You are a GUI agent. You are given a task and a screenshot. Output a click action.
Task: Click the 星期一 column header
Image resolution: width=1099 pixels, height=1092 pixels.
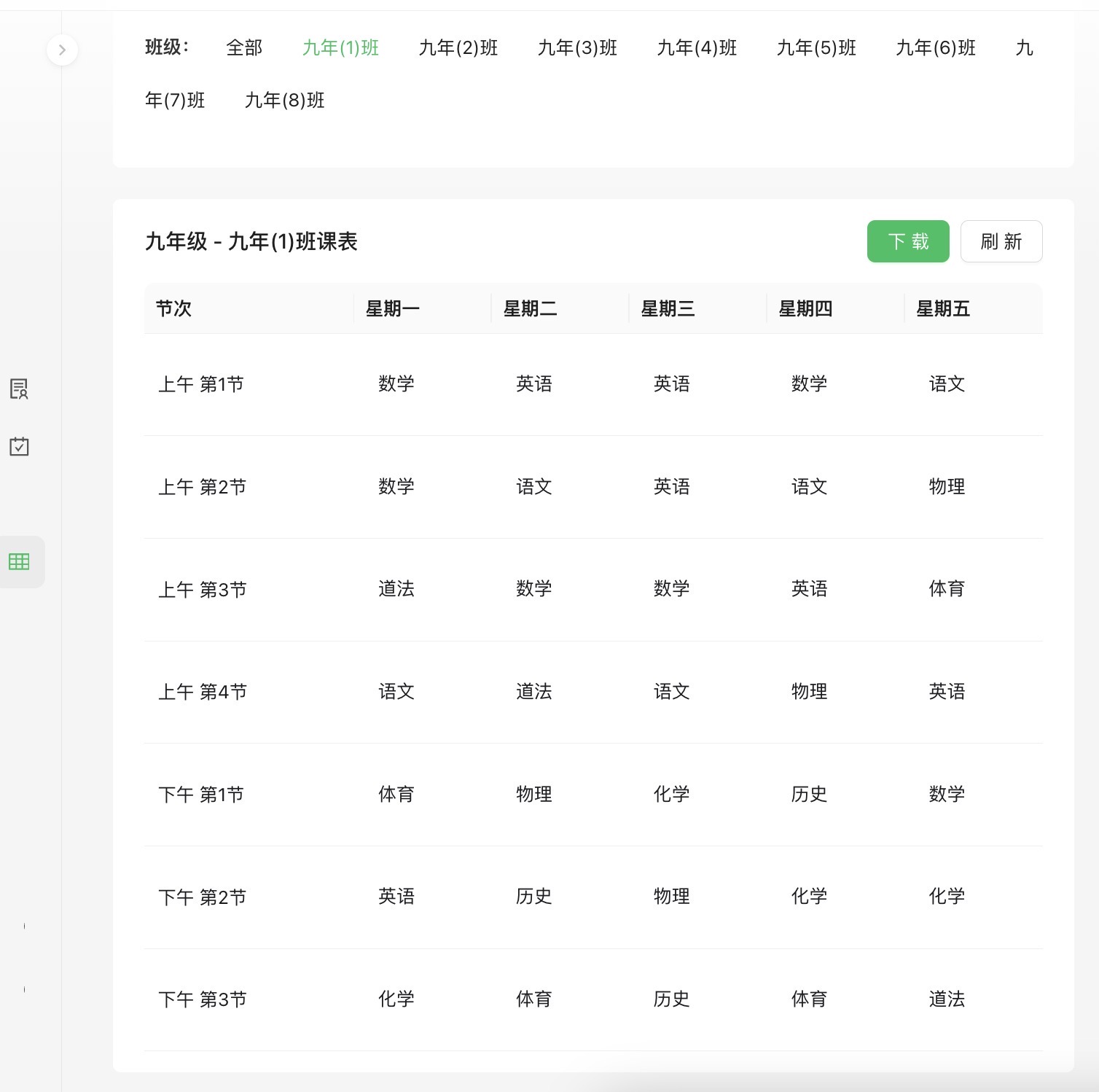point(392,309)
